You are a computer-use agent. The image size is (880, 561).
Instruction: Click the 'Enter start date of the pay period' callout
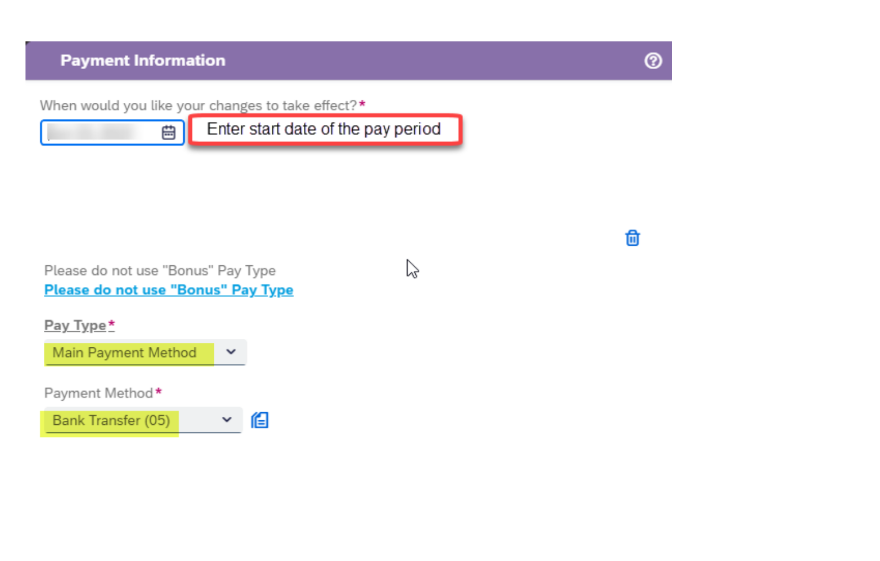pos(325,129)
